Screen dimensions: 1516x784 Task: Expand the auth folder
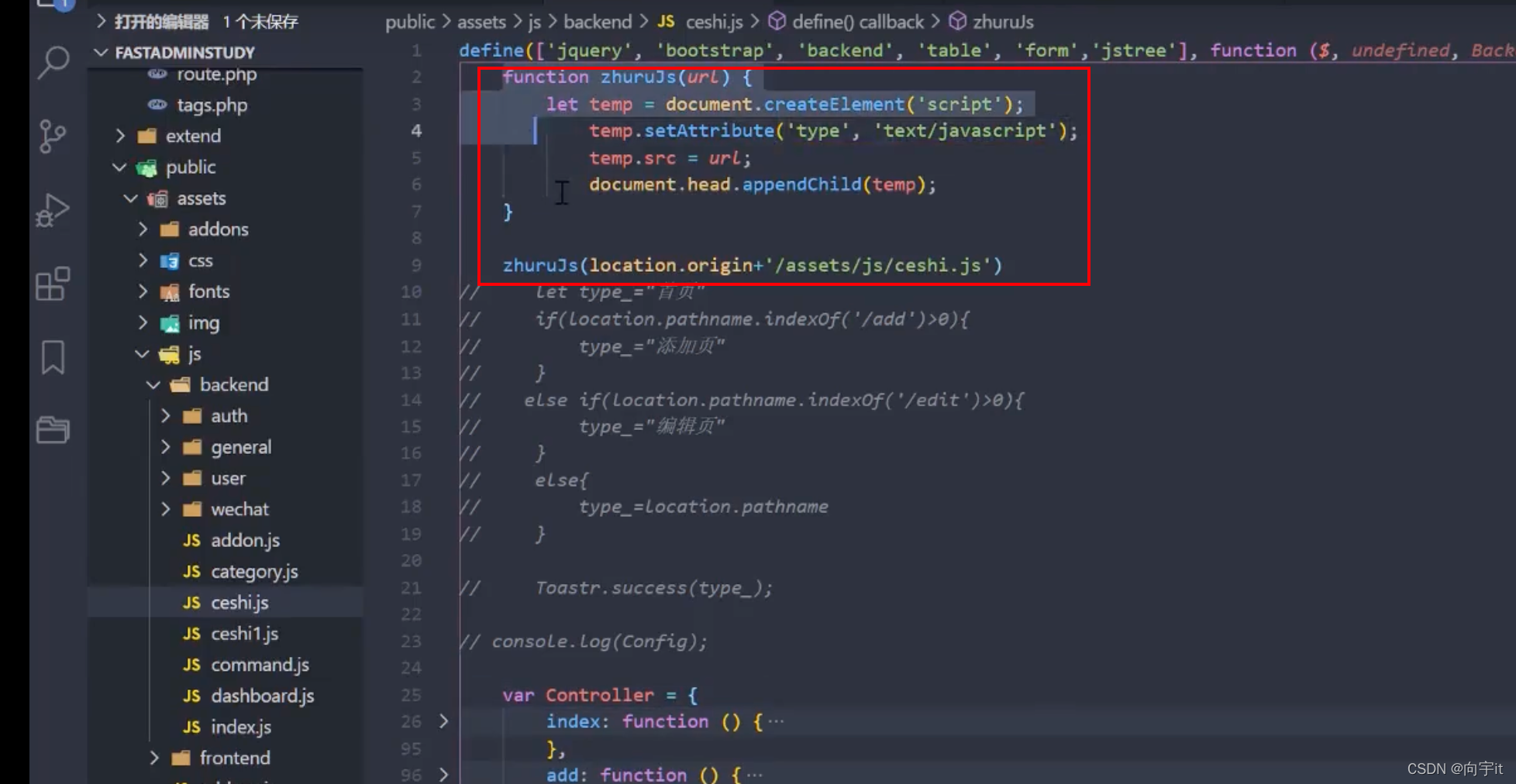pos(165,416)
